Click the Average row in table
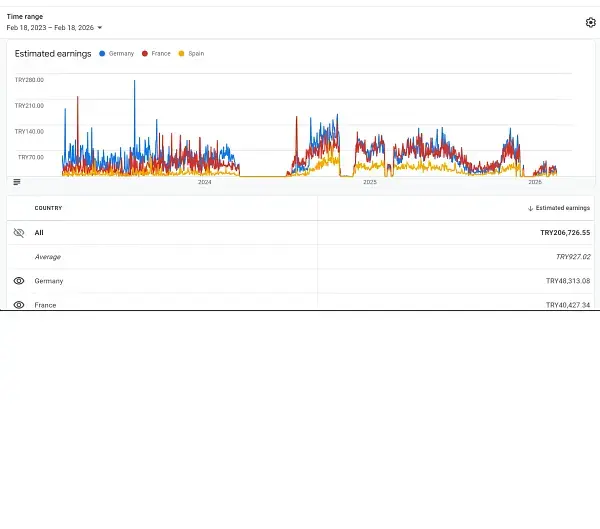Image resolution: width=600 pixels, height=529 pixels. 47,257
